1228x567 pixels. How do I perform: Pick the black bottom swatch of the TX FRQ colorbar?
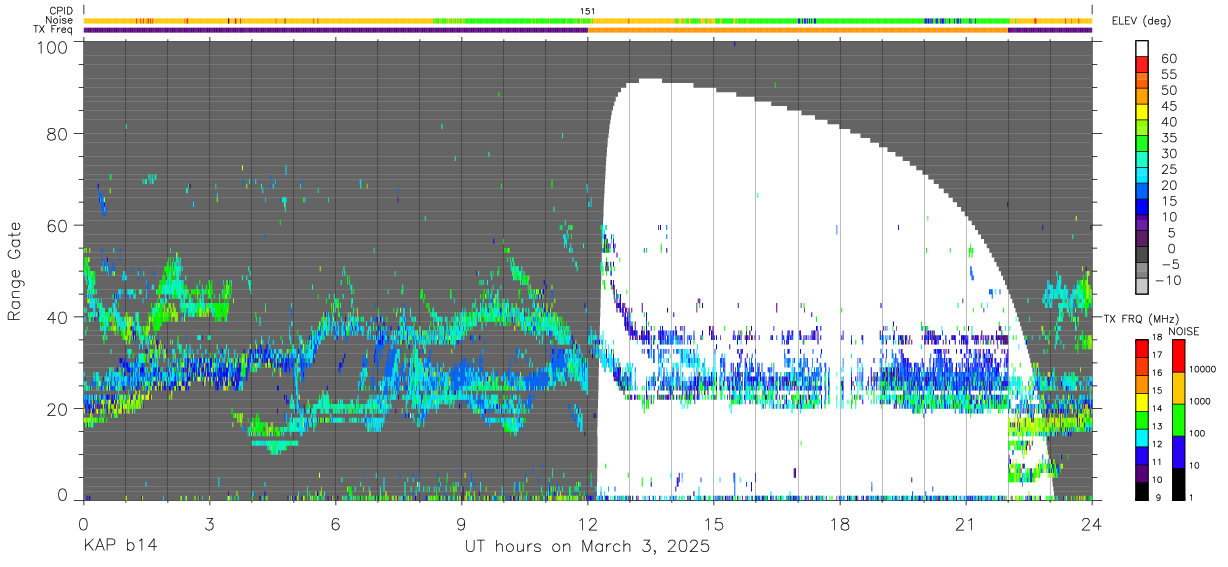1143,492
